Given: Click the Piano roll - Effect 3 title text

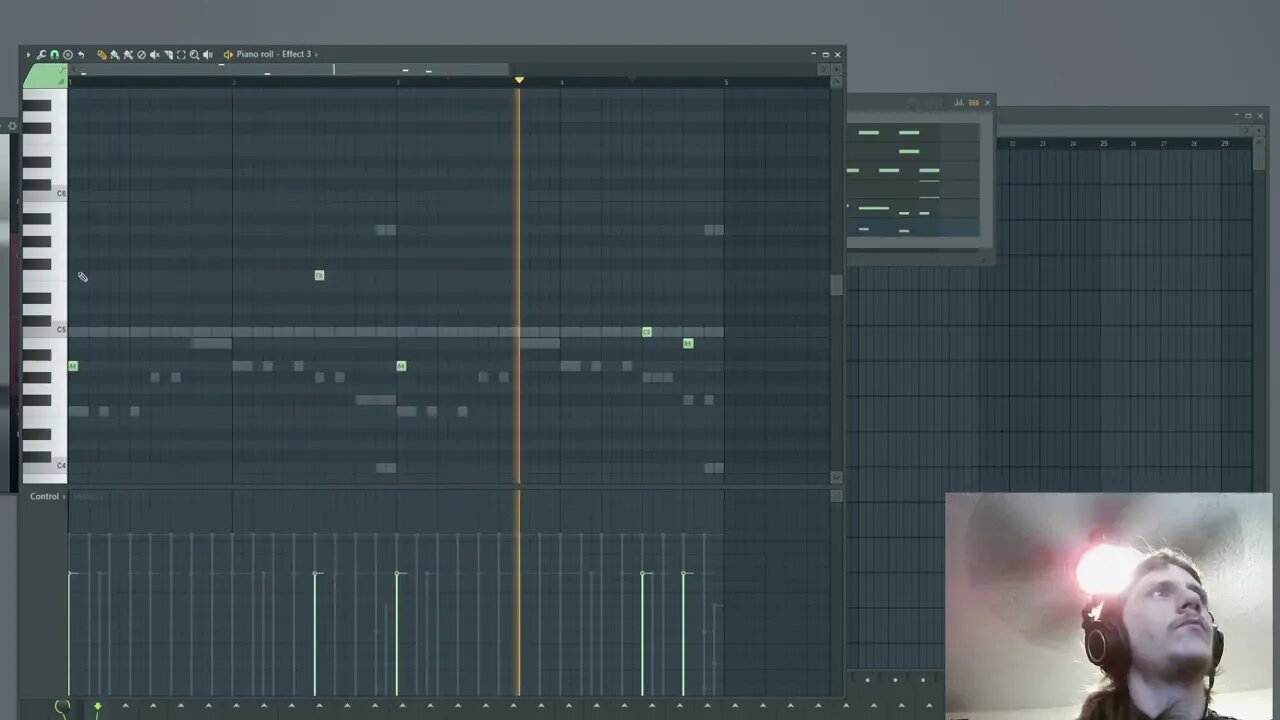Looking at the screenshot, I should click(x=274, y=54).
